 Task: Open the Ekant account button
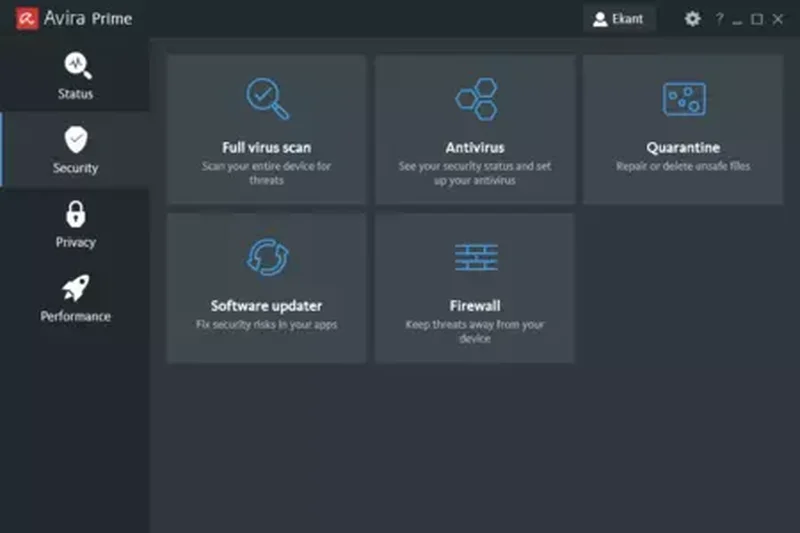click(x=619, y=19)
